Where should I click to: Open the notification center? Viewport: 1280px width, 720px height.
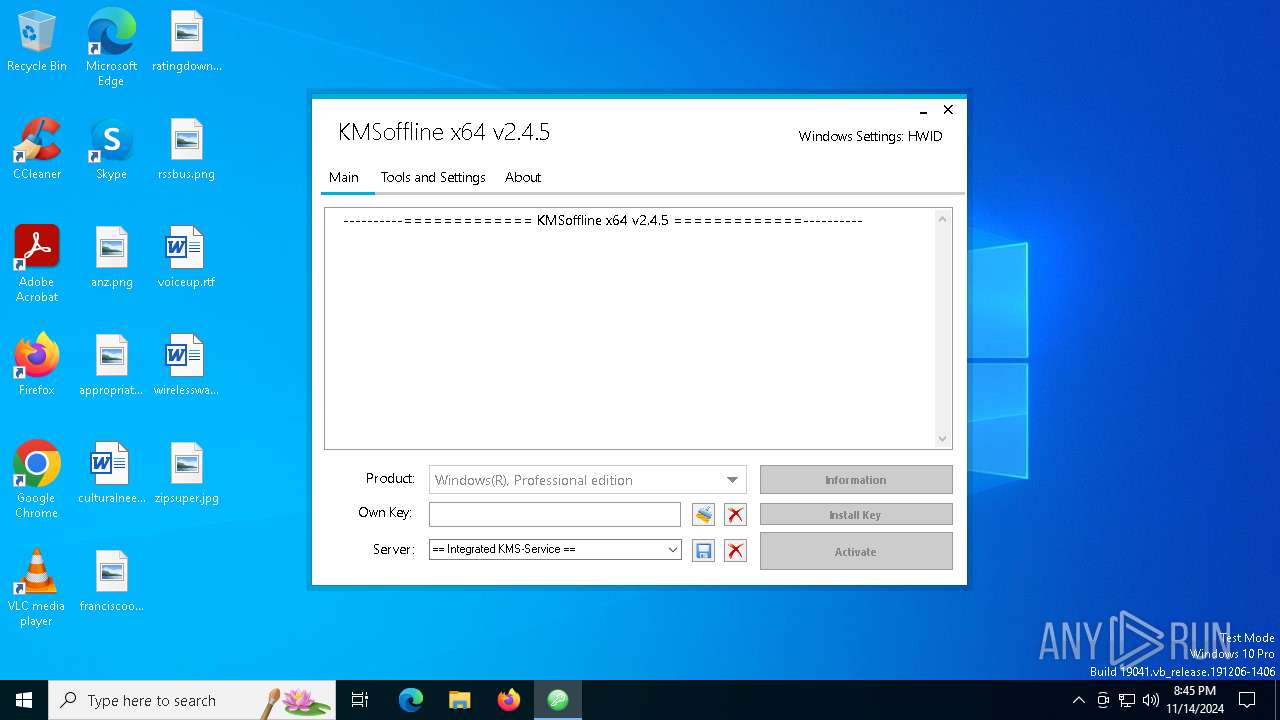(1247, 700)
